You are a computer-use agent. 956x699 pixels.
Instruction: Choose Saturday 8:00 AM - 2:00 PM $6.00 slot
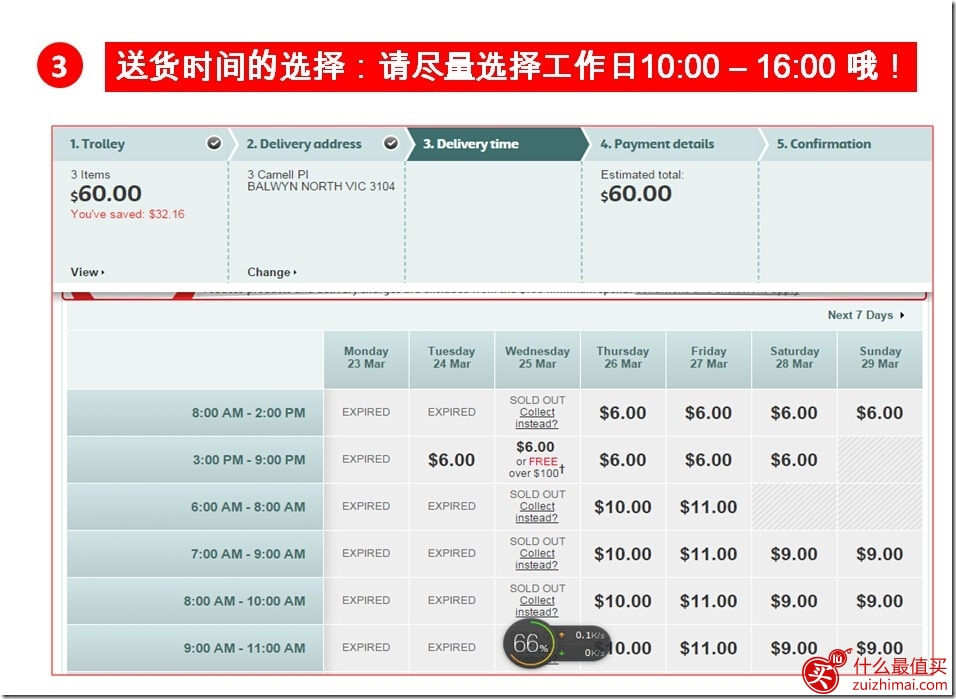[x=794, y=413]
